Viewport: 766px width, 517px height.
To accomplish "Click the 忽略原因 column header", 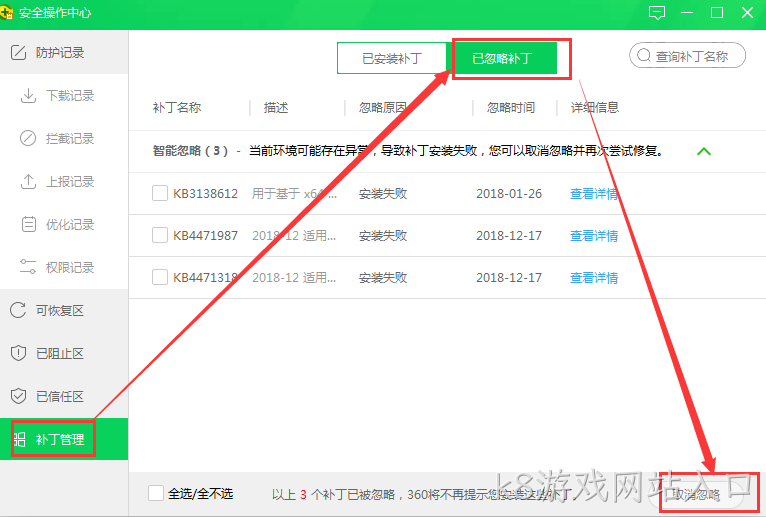I will pos(383,108).
